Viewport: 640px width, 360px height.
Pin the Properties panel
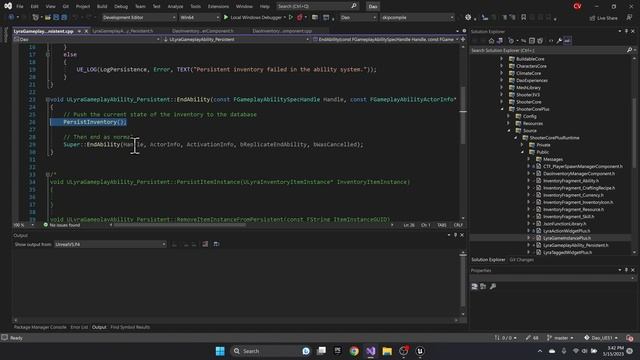(627, 270)
